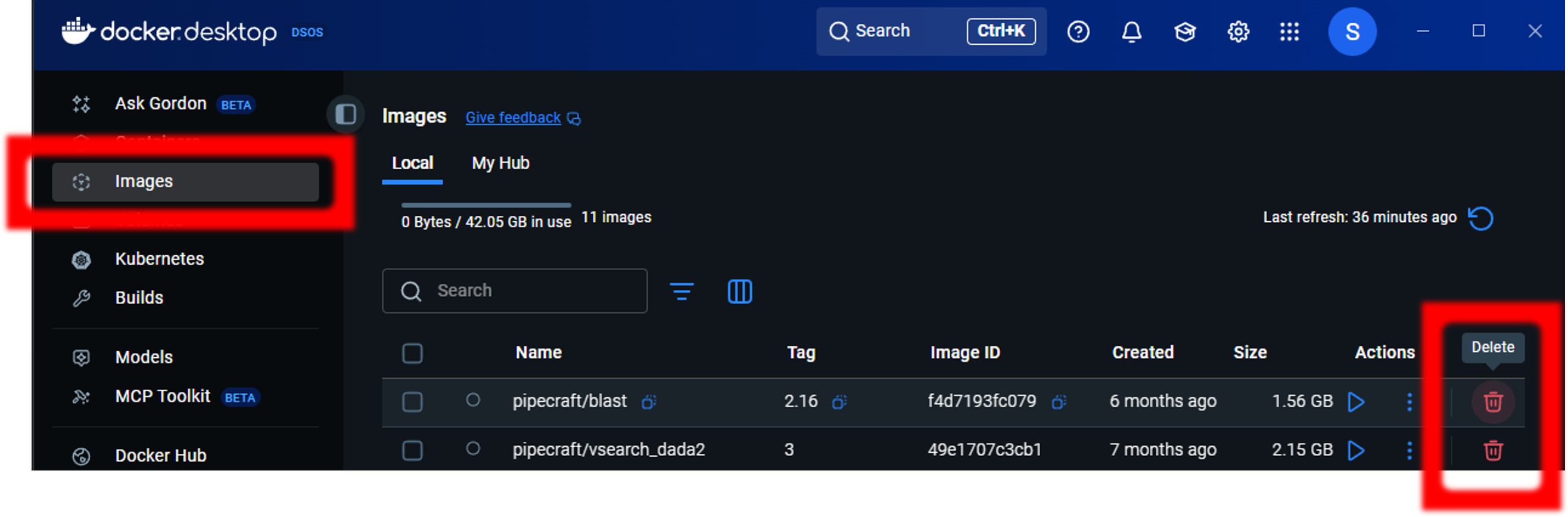Run the pipecraft/blast image

[1355, 402]
